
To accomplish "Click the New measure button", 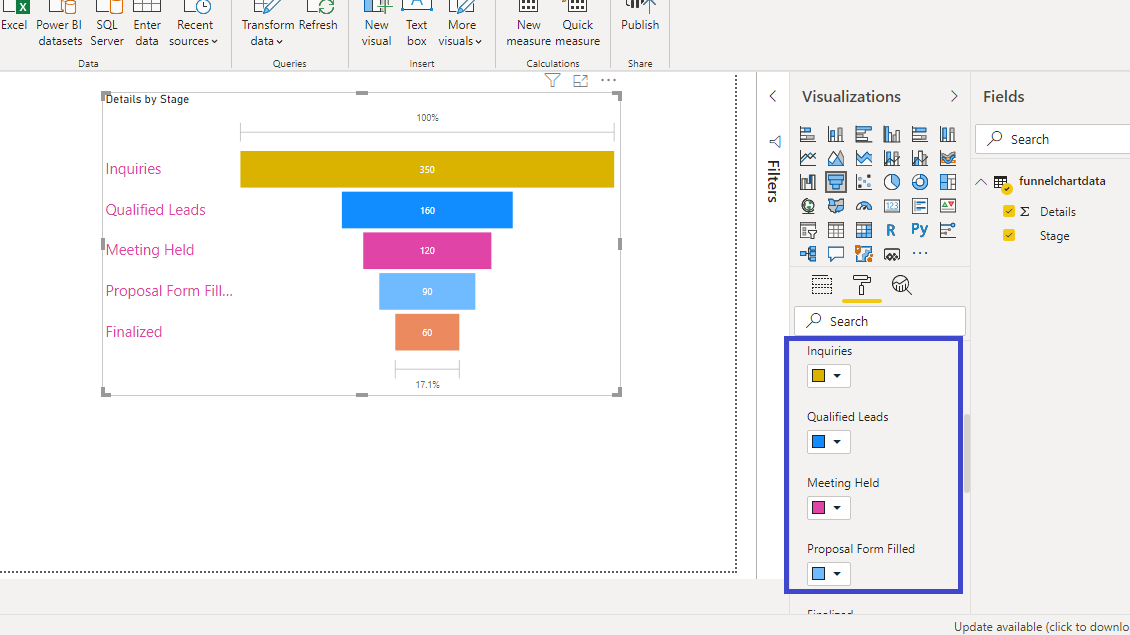I will [x=528, y=25].
